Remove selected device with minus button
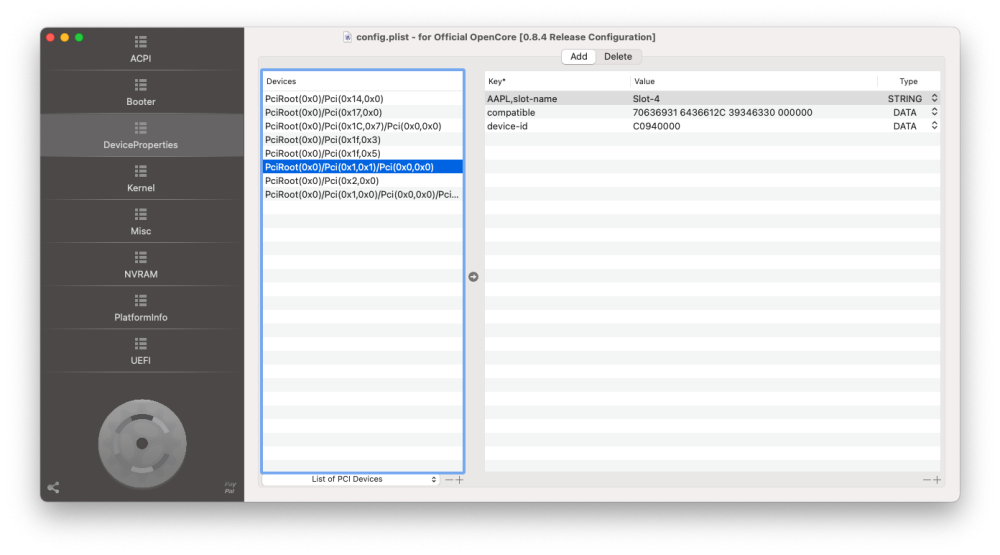The height and width of the screenshot is (555, 1000). [x=449, y=480]
